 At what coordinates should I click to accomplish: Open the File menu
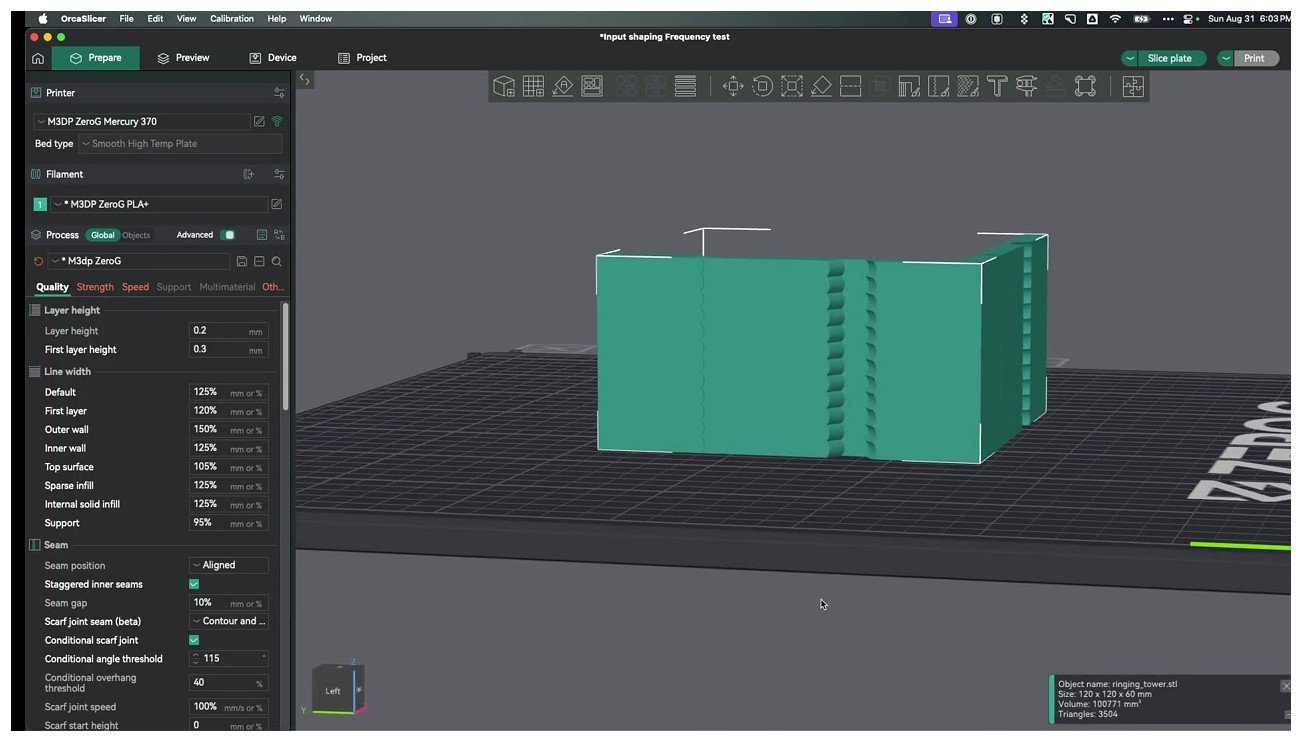click(x=126, y=18)
